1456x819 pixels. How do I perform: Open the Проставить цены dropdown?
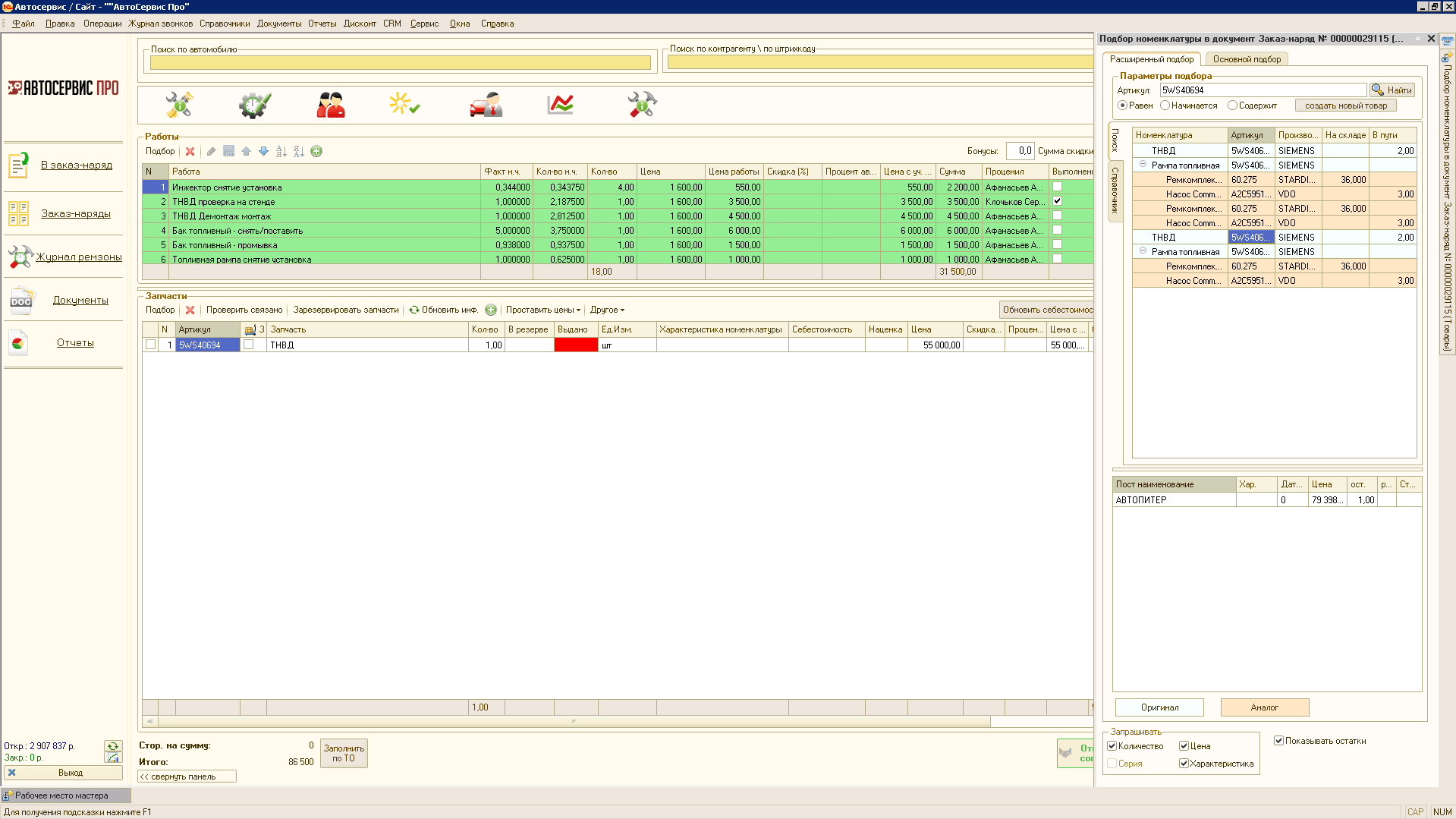(542, 310)
